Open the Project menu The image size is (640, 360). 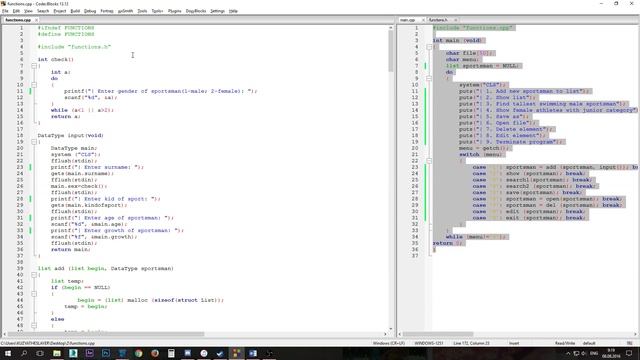[60, 11]
